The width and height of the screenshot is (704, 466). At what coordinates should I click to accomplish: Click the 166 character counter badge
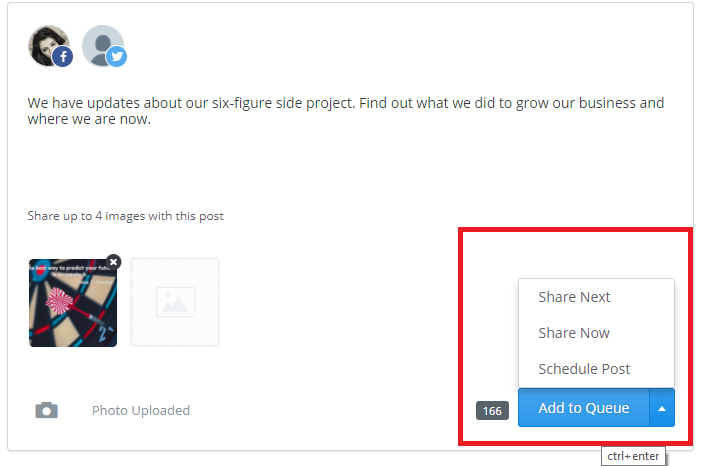tap(492, 410)
